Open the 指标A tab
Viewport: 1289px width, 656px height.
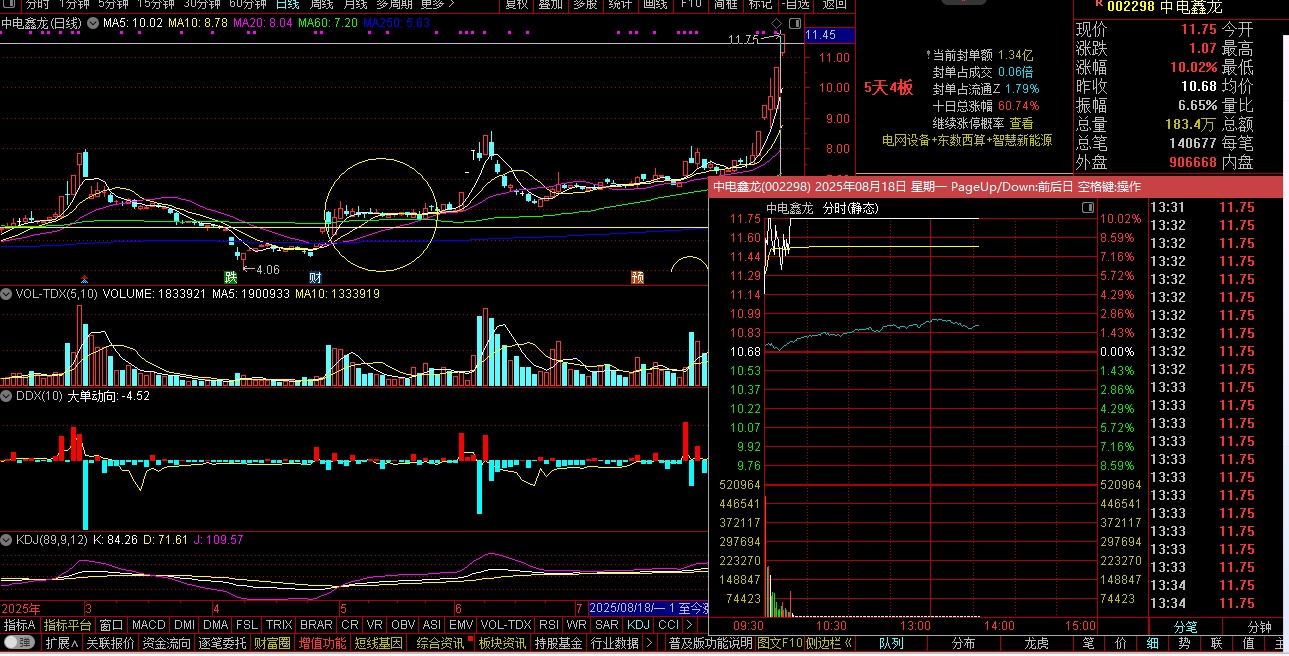[x=19, y=624]
